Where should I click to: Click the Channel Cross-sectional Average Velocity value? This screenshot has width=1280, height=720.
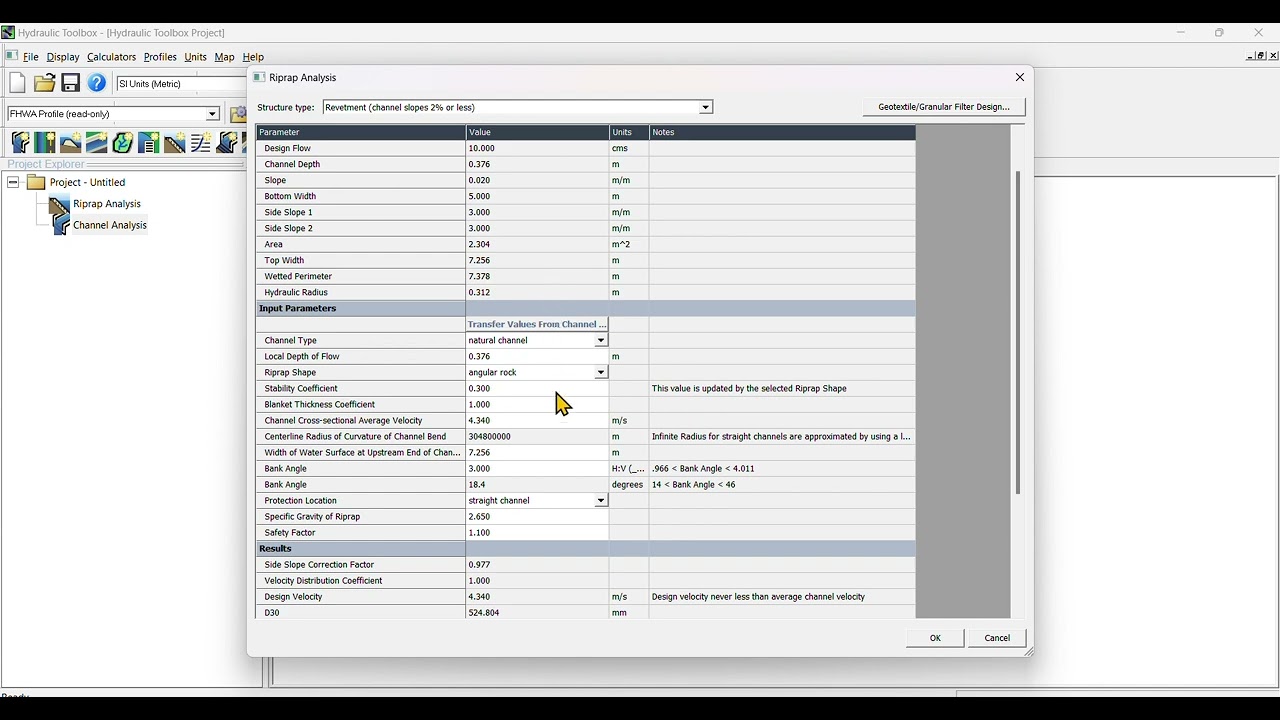pos(537,420)
